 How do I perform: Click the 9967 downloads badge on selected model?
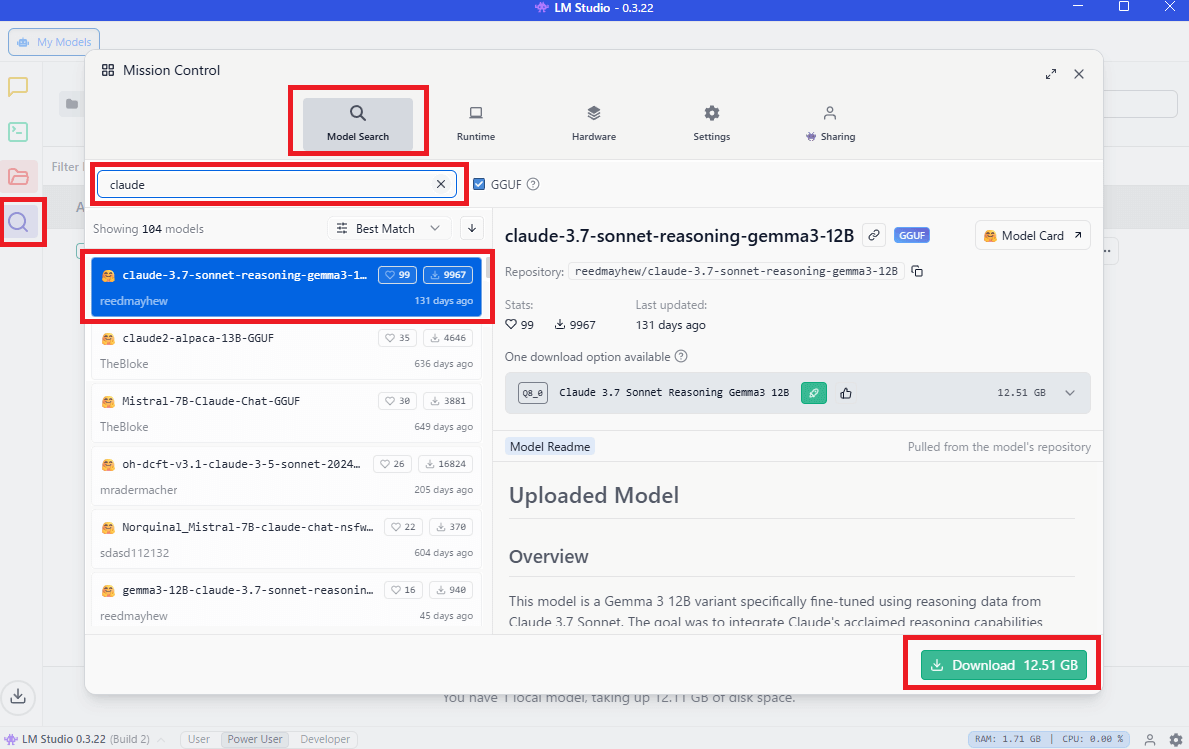pyautogui.click(x=447, y=274)
